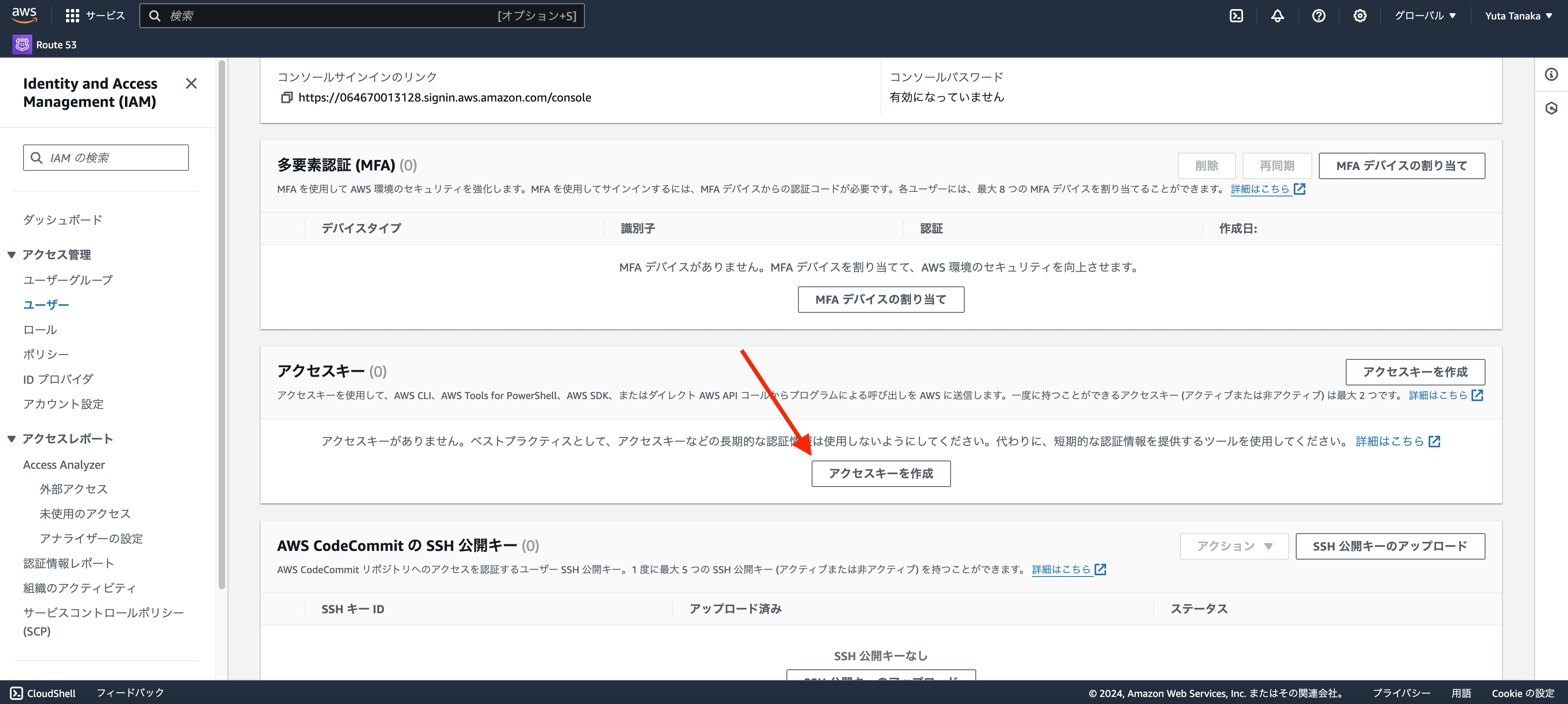Open the notifications bell
Screen dimensions: 1568x704
click(1277, 16)
